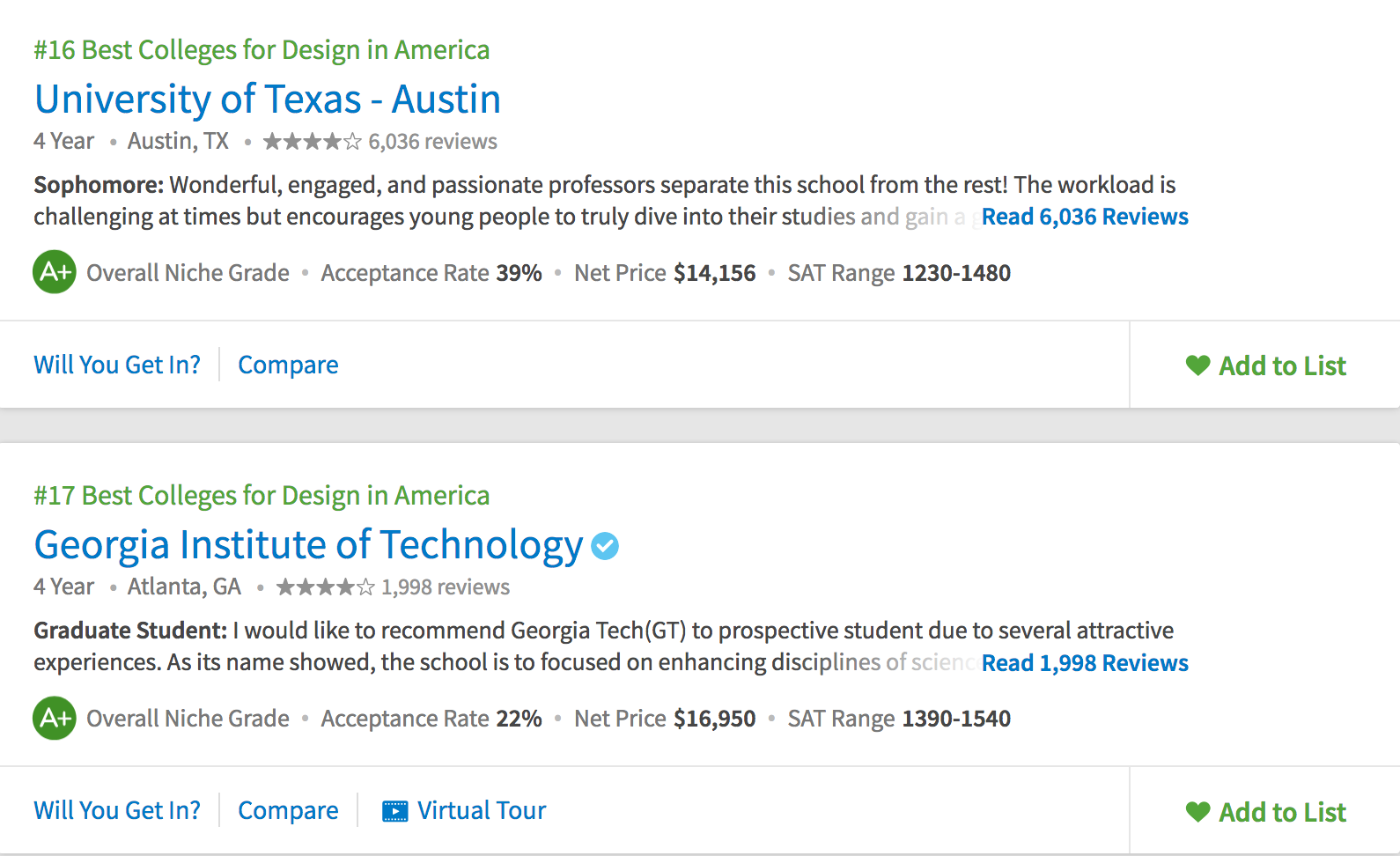Open the Georgia Institute of Technology page
Viewport: 1400px width, 856px height.
click(308, 545)
